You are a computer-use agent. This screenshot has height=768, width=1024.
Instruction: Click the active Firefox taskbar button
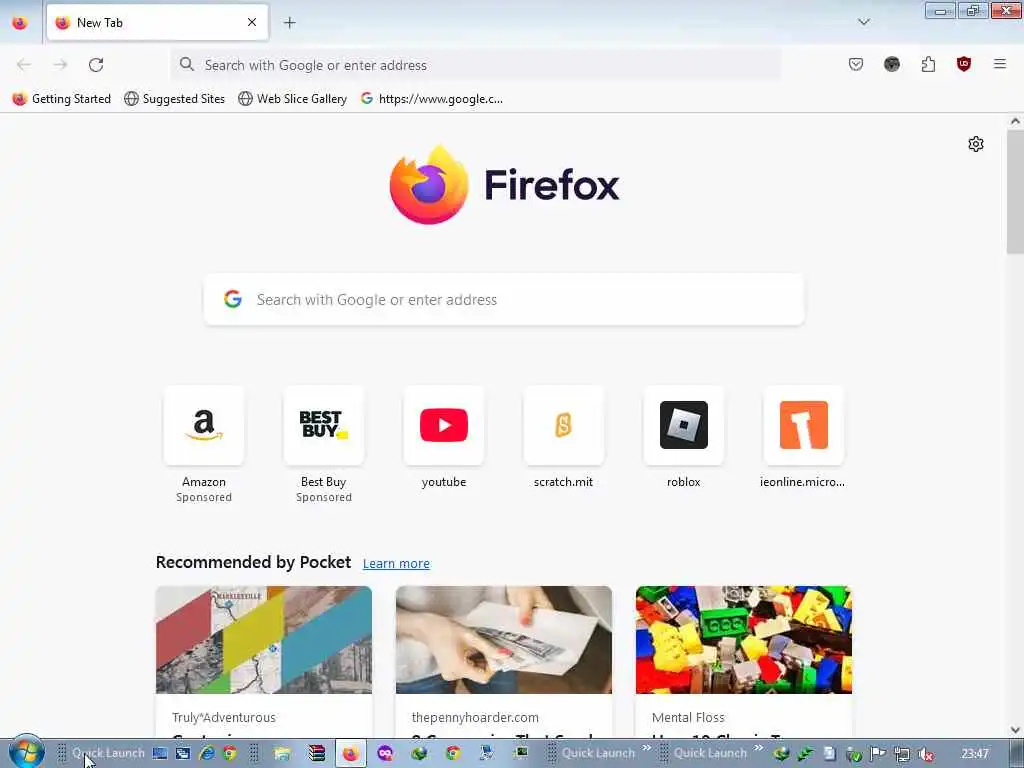click(351, 754)
